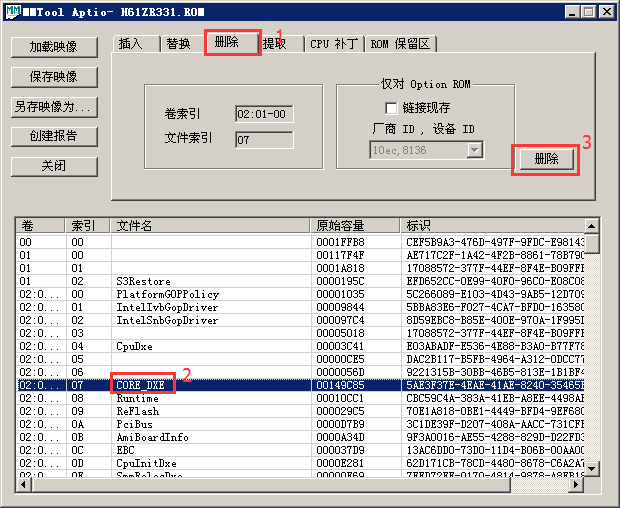620x508 pixels.
Task: Sort by 原始容量 column header
Action: pyautogui.click(x=355, y=226)
